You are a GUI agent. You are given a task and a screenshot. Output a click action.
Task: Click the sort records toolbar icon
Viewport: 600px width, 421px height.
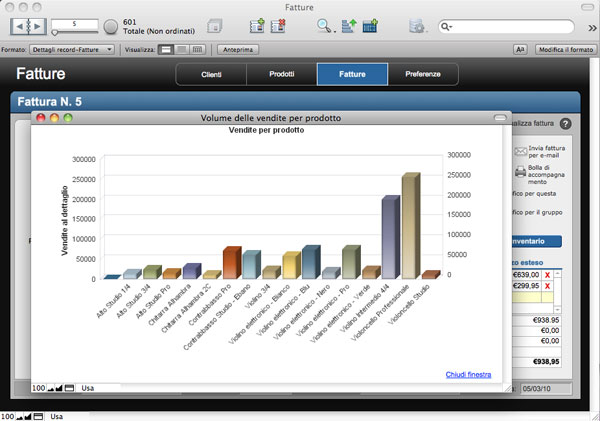[347, 26]
